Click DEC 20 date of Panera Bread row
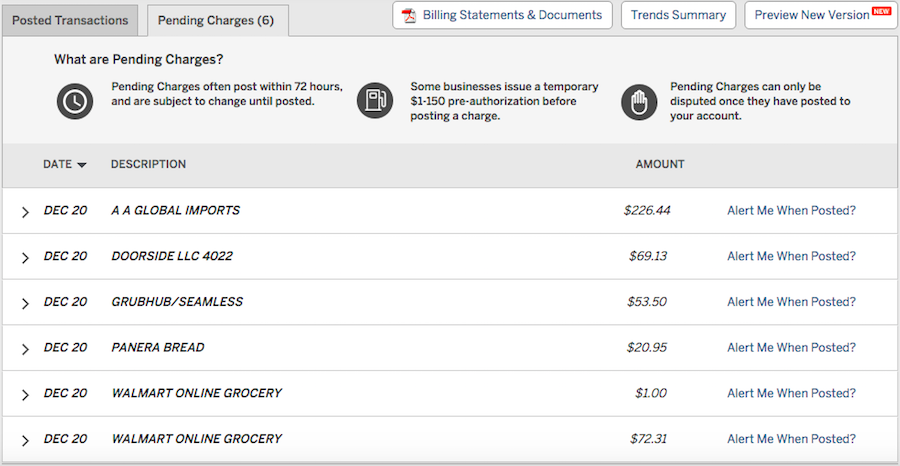This screenshot has height=466, width=900. (65, 347)
